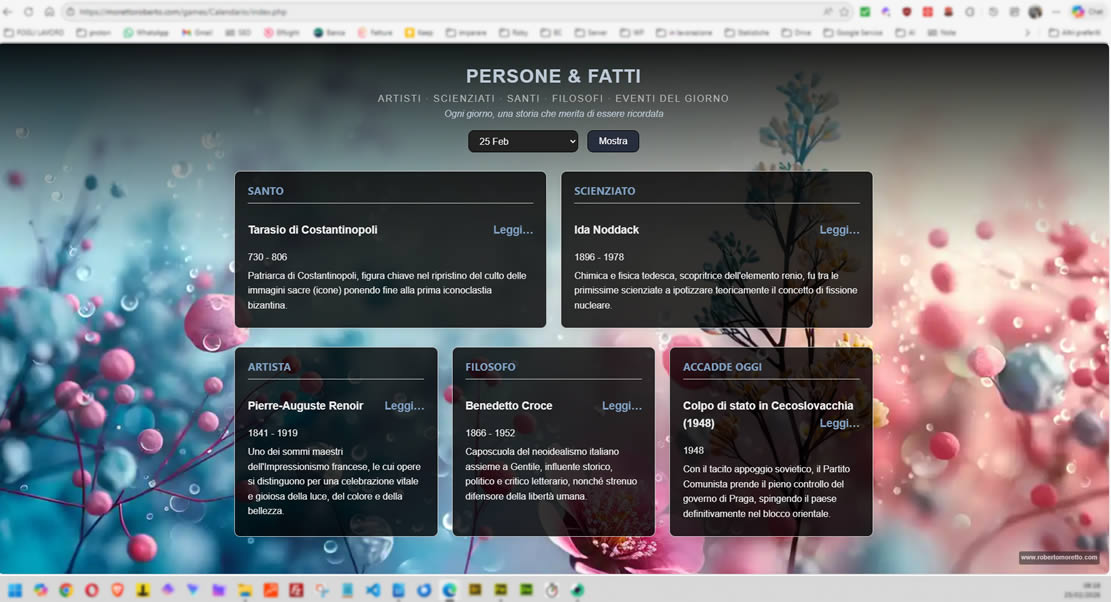Follow Leggi link for Benedetto Croce
The width and height of the screenshot is (1111, 602).
click(621, 406)
